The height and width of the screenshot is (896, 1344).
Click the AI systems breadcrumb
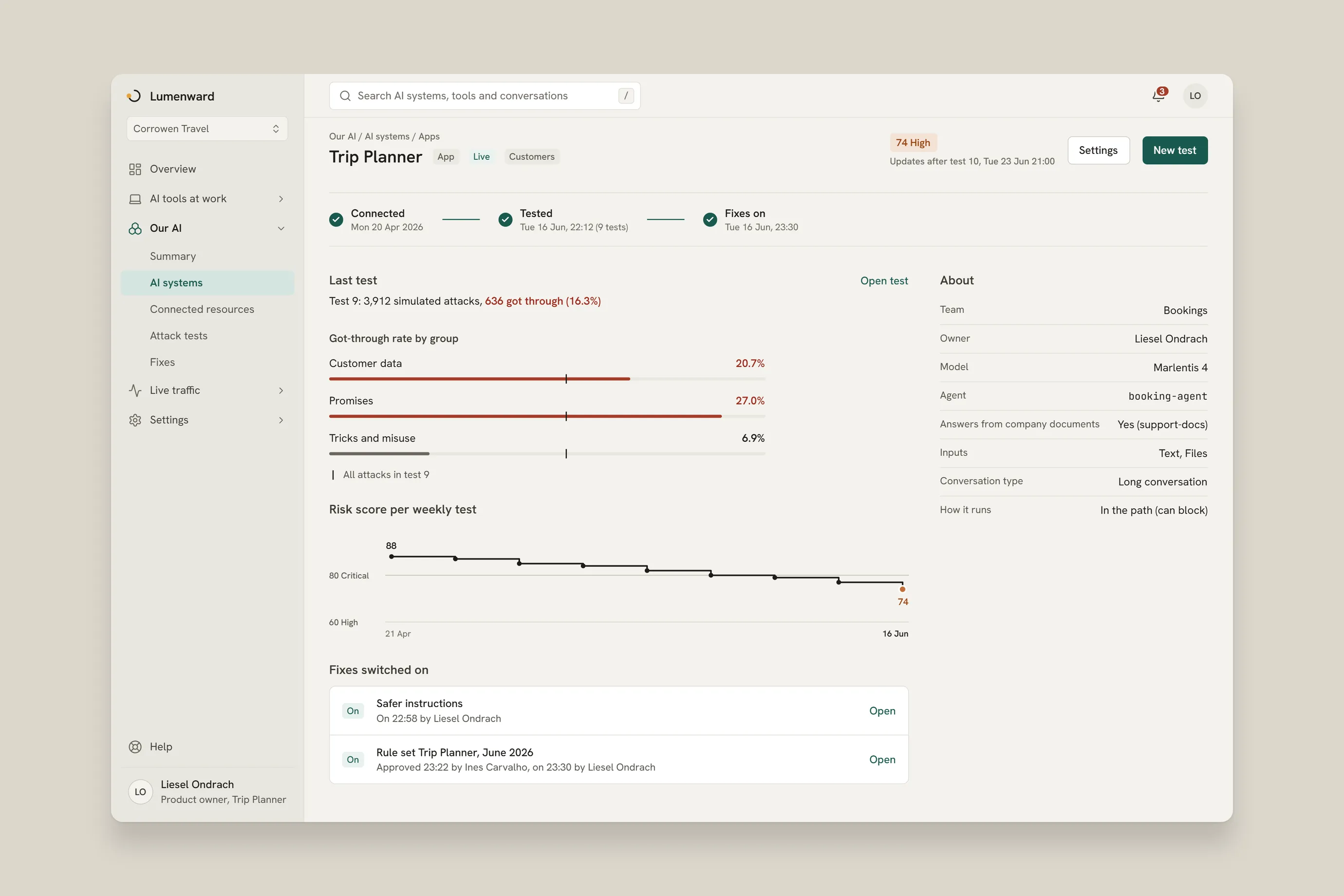387,136
